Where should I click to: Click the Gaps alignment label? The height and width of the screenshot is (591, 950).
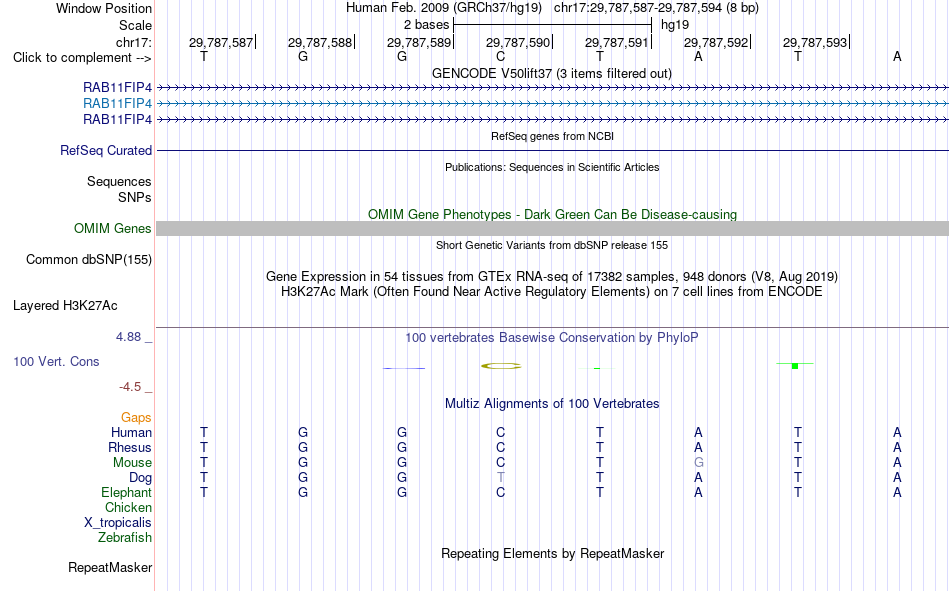136,418
